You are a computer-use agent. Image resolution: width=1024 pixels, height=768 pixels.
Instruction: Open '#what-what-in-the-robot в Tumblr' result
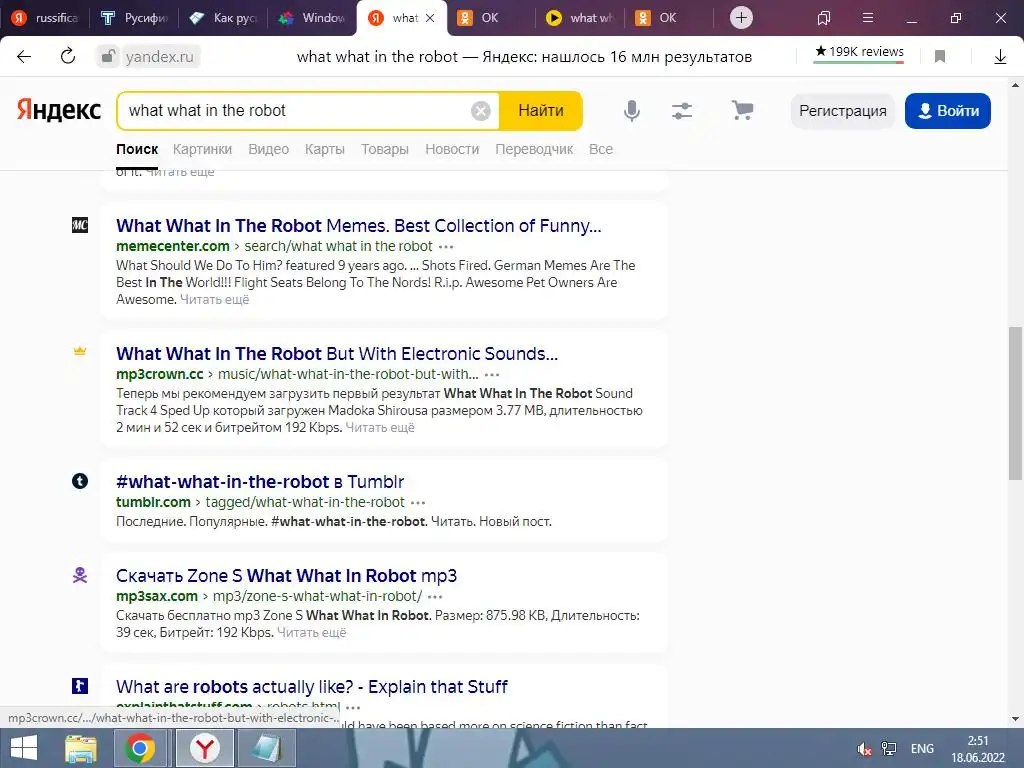tap(260, 482)
